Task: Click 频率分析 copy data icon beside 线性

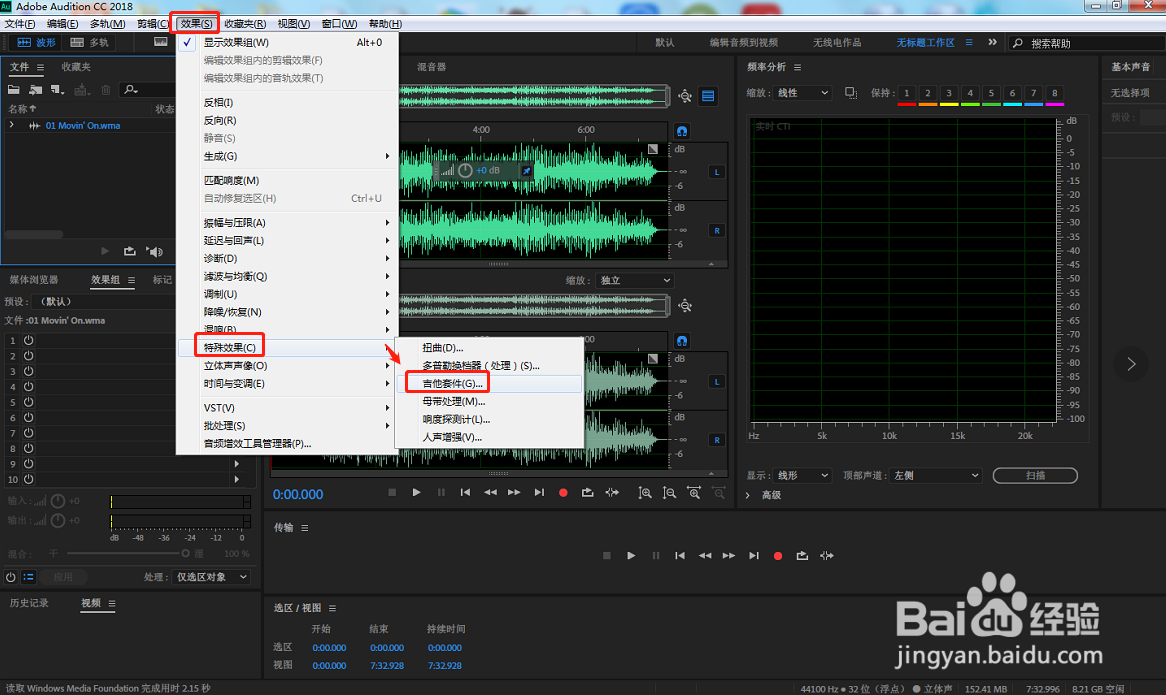Action: pos(851,93)
